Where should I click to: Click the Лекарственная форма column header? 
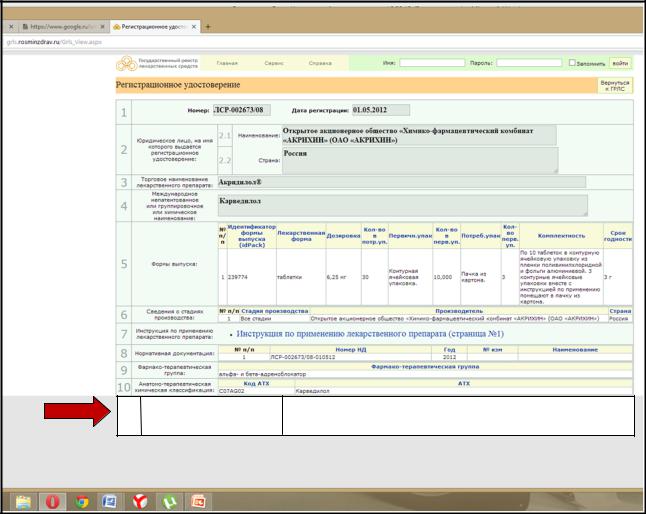coord(301,236)
